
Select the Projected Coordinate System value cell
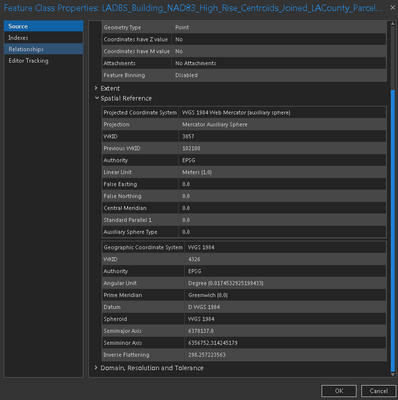282,113
